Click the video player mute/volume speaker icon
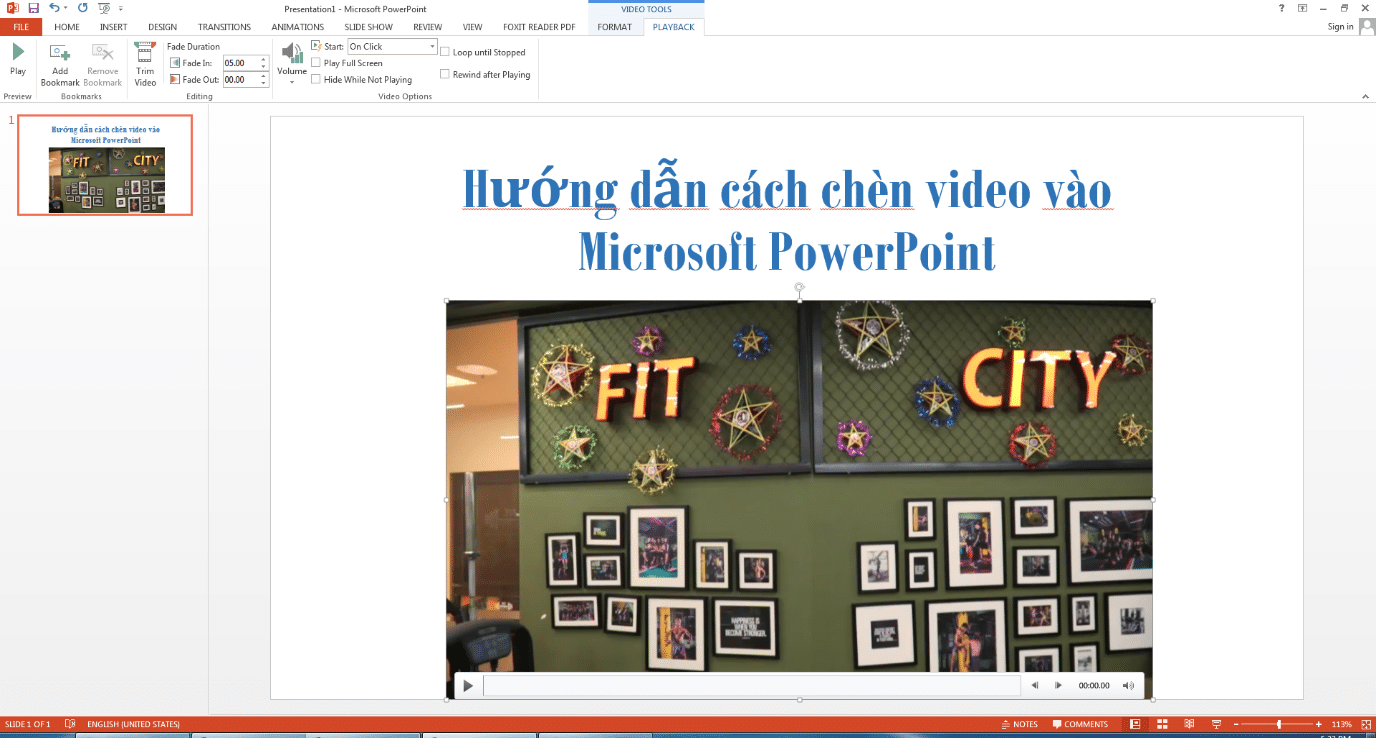The image size is (1376, 738). 1129,686
